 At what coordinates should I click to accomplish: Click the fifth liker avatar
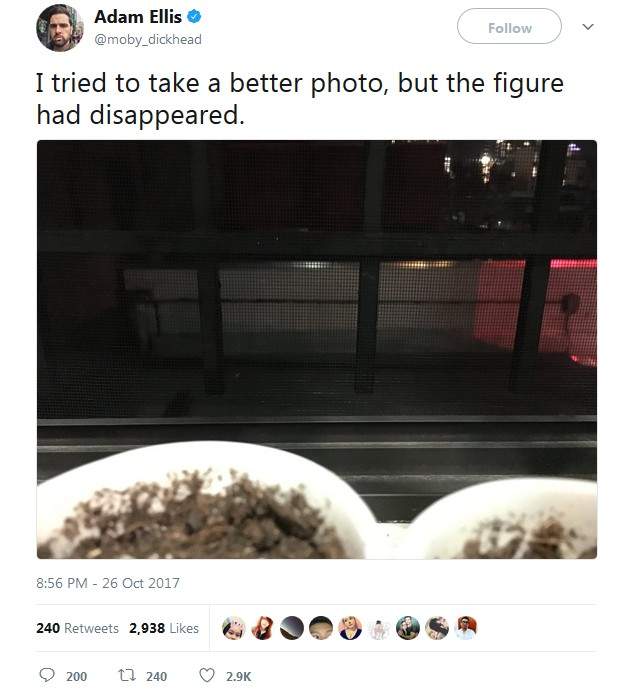[x=350, y=628]
